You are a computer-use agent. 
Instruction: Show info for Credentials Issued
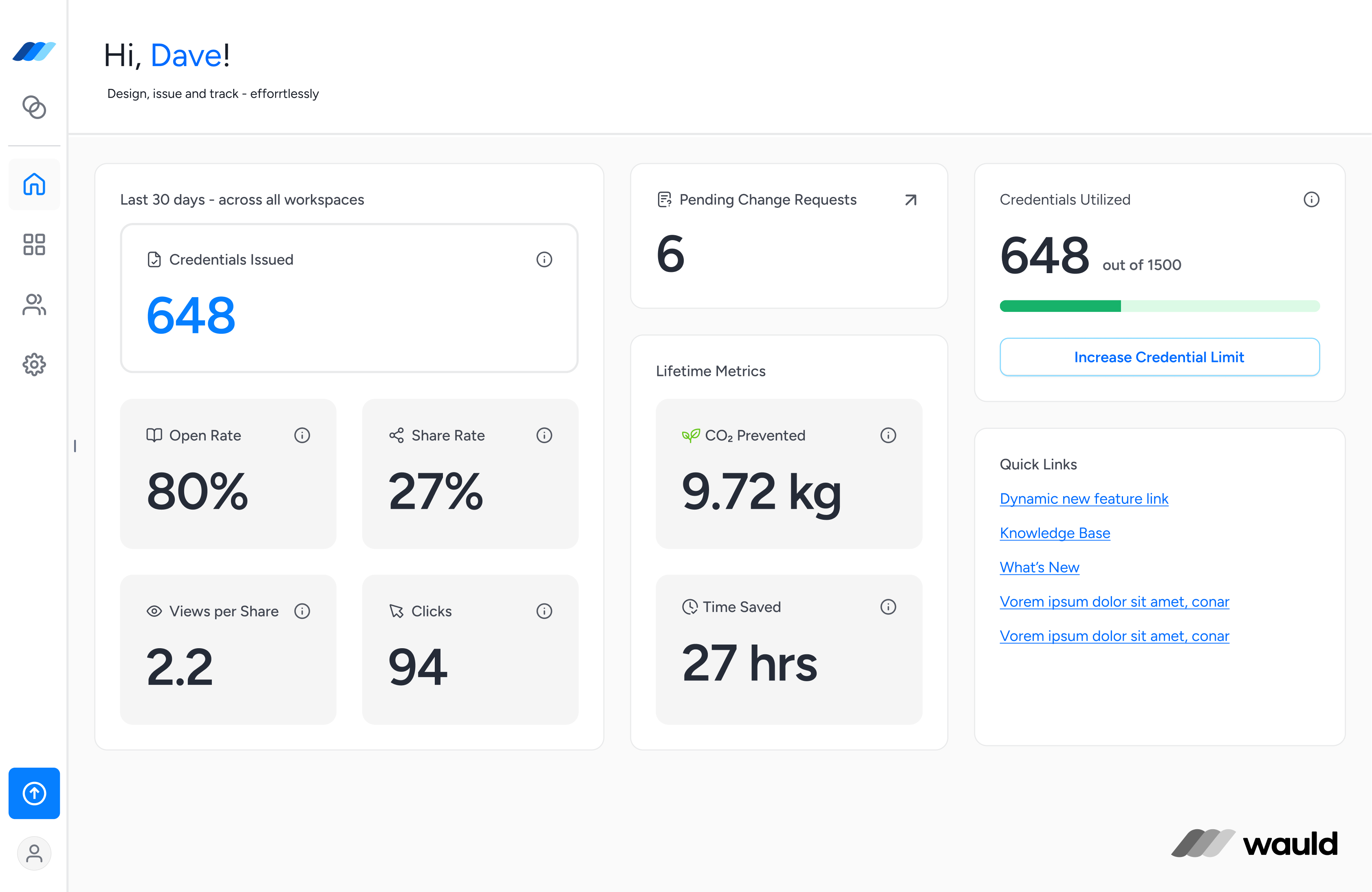pos(544,259)
